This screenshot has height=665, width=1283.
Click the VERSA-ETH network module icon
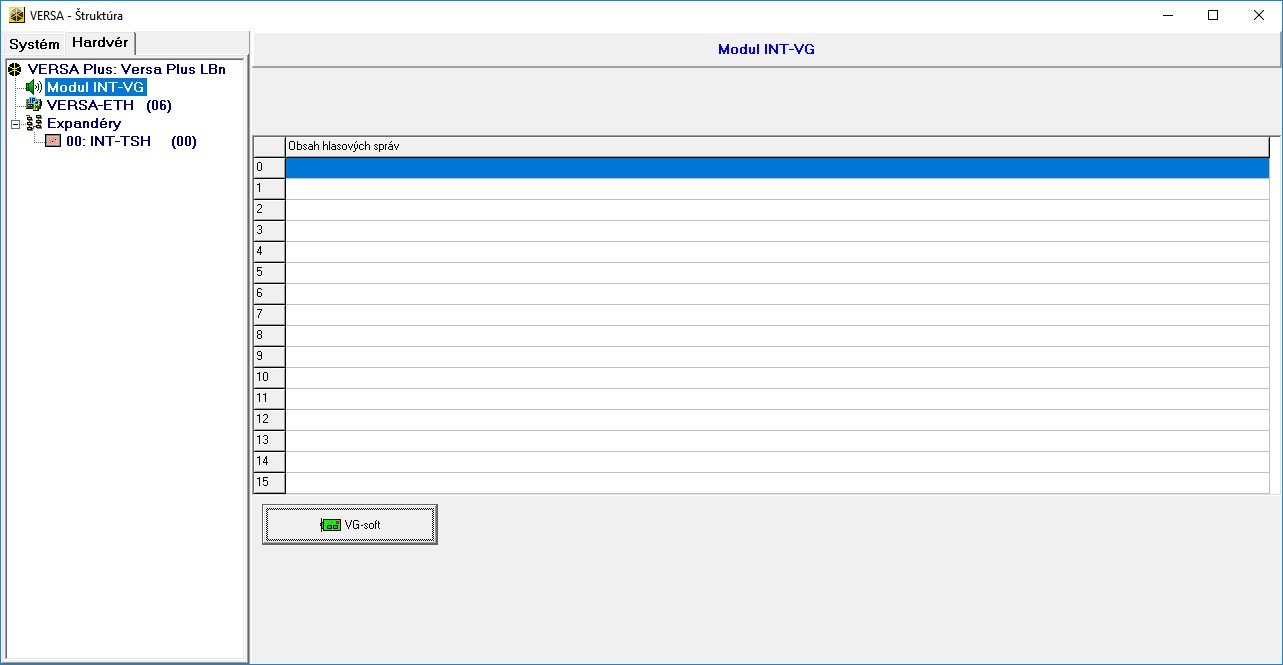click(x=34, y=105)
